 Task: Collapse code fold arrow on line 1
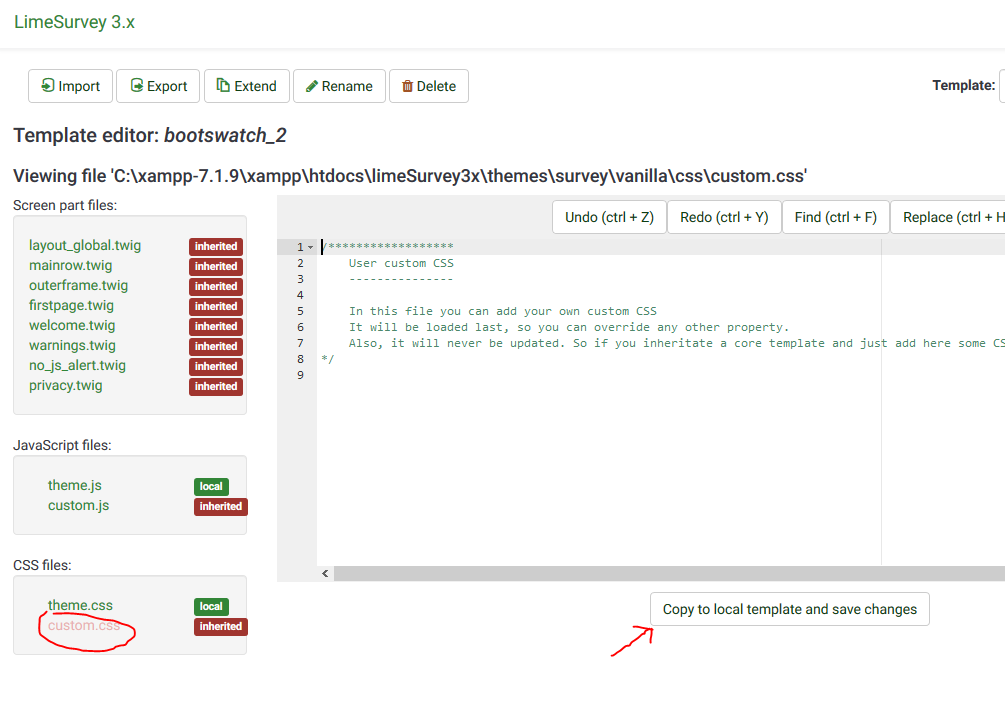[x=310, y=247]
